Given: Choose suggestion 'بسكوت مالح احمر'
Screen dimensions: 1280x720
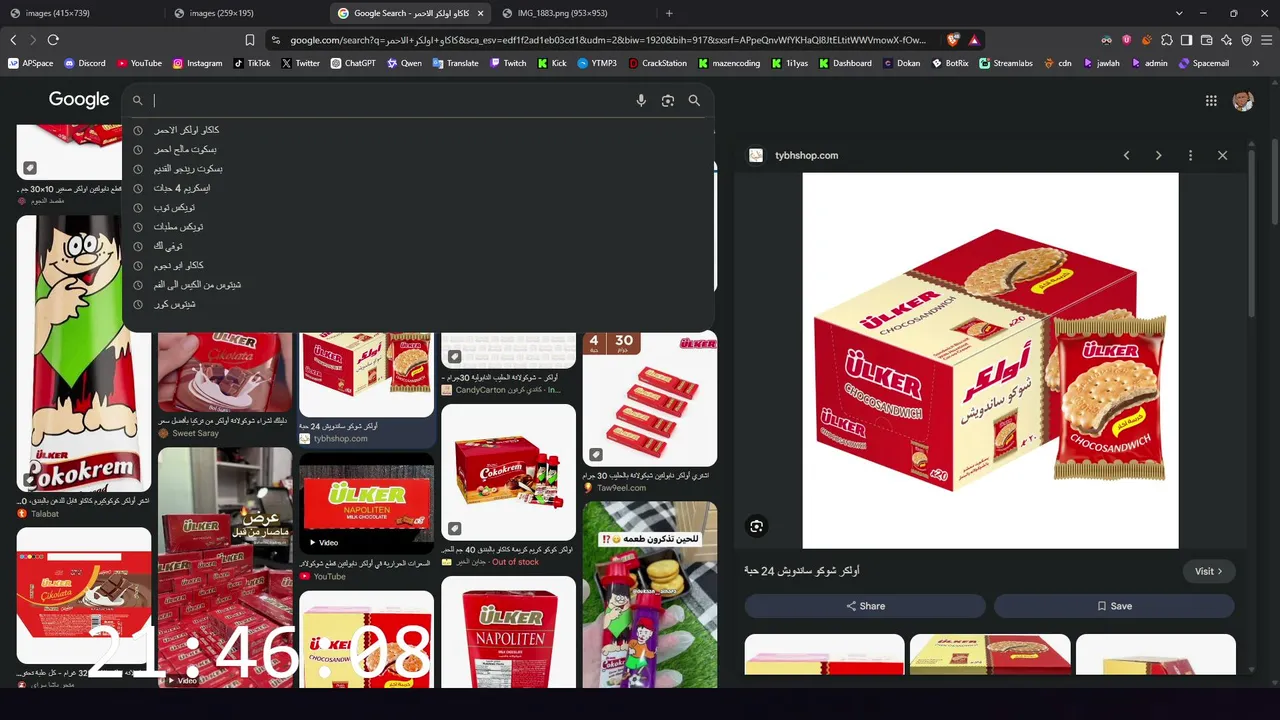Looking at the screenshot, I should [x=418, y=149].
